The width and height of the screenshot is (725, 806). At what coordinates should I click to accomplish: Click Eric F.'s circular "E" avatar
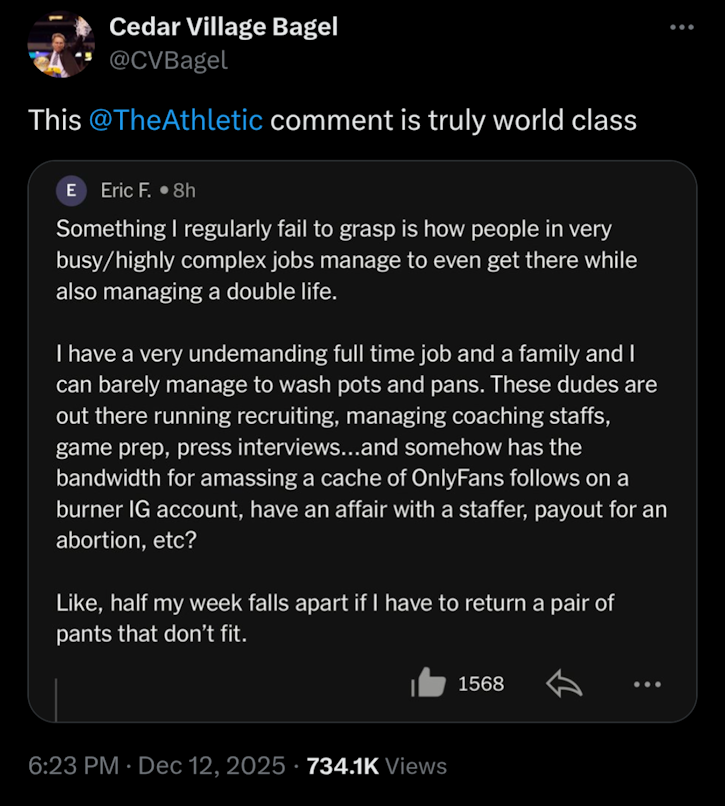[x=70, y=190]
